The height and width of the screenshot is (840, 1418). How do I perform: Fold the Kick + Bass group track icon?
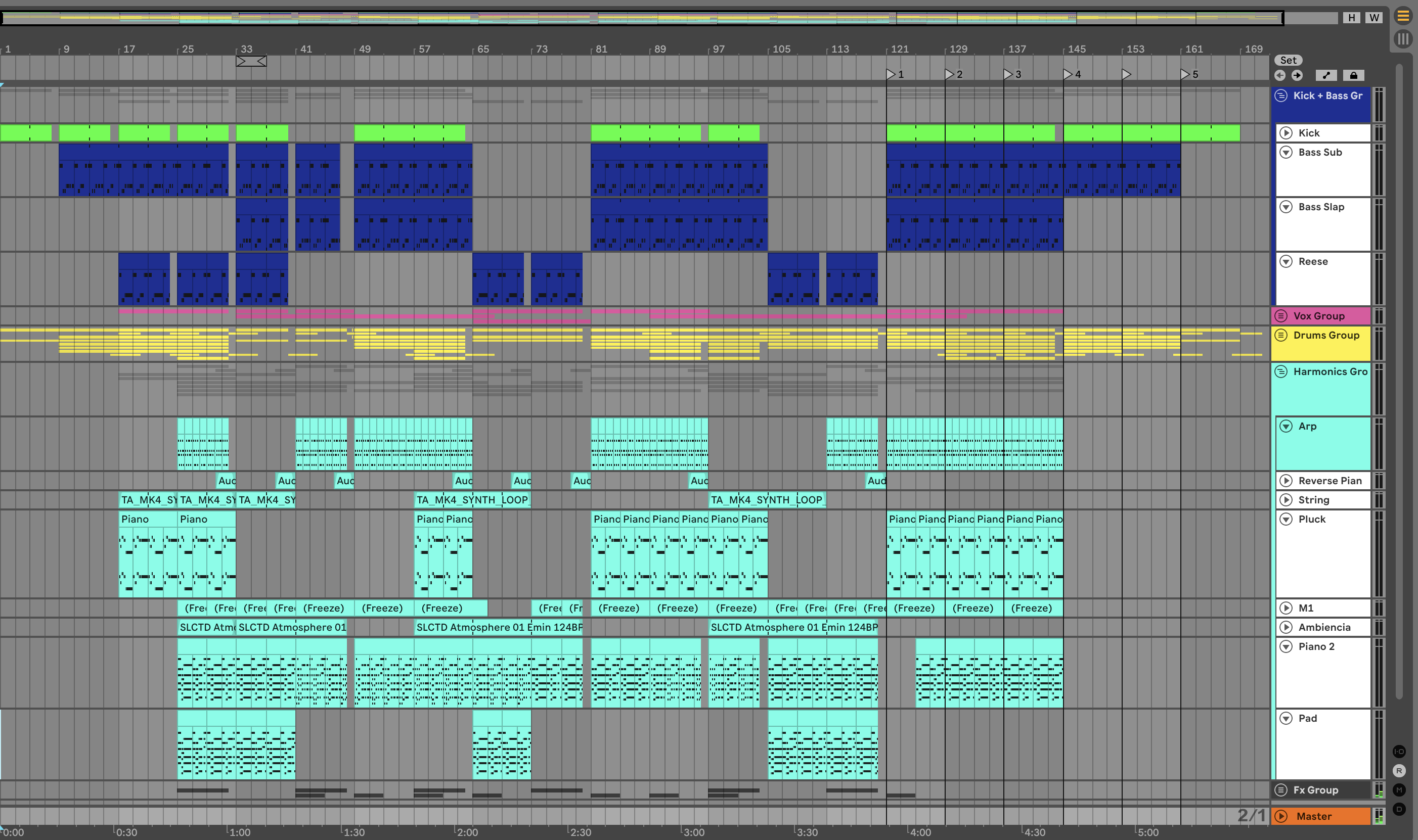point(1281,96)
